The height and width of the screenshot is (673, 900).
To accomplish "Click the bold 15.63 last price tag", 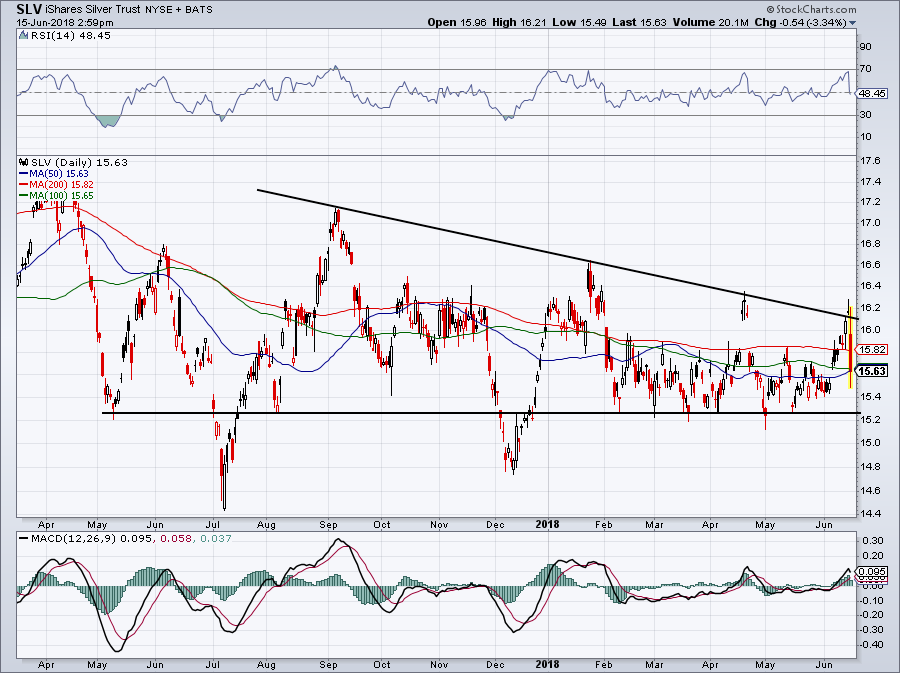I will [x=871, y=371].
